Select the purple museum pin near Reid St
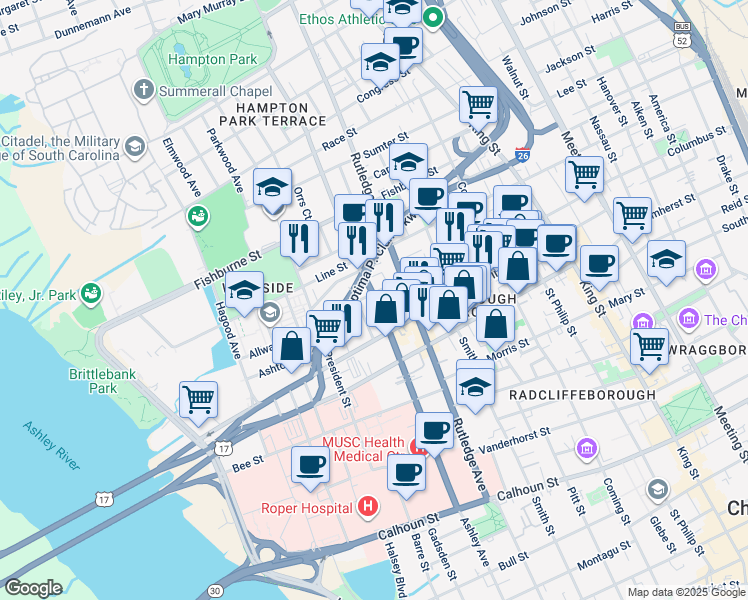 pos(706,270)
